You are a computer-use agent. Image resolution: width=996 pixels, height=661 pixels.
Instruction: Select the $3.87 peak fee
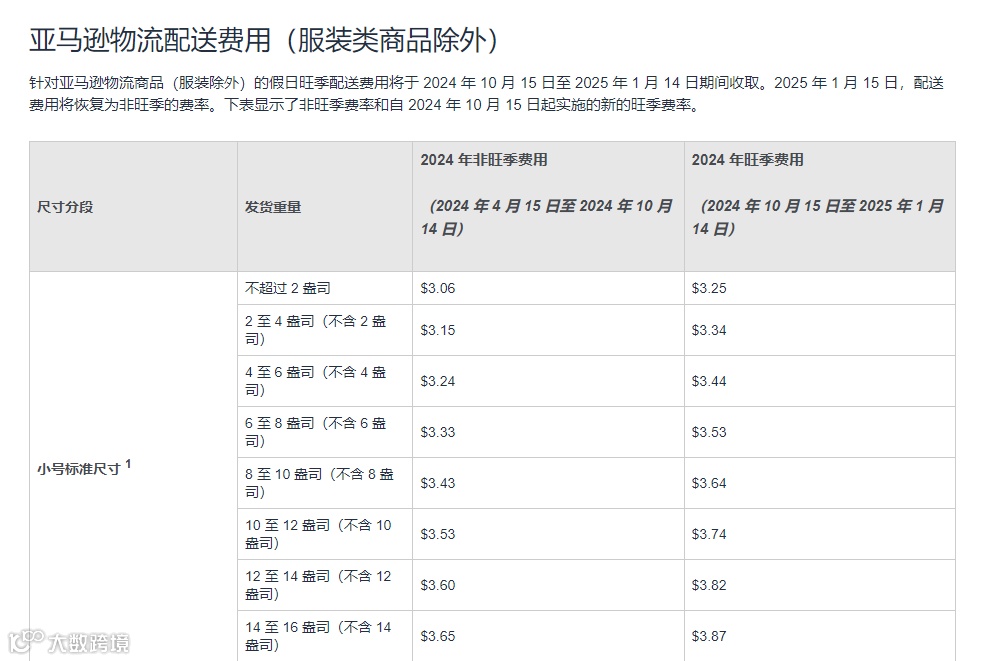[709, 636]
